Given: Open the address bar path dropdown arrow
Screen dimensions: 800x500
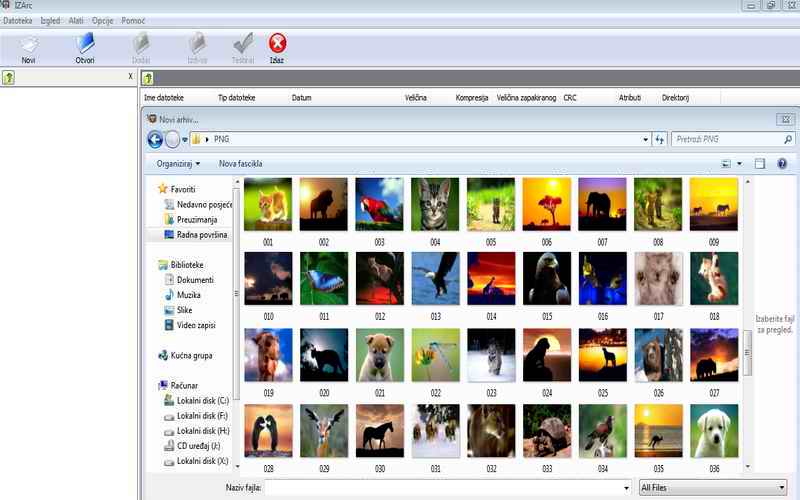Looking at the screenshot, I should [645, 139].
